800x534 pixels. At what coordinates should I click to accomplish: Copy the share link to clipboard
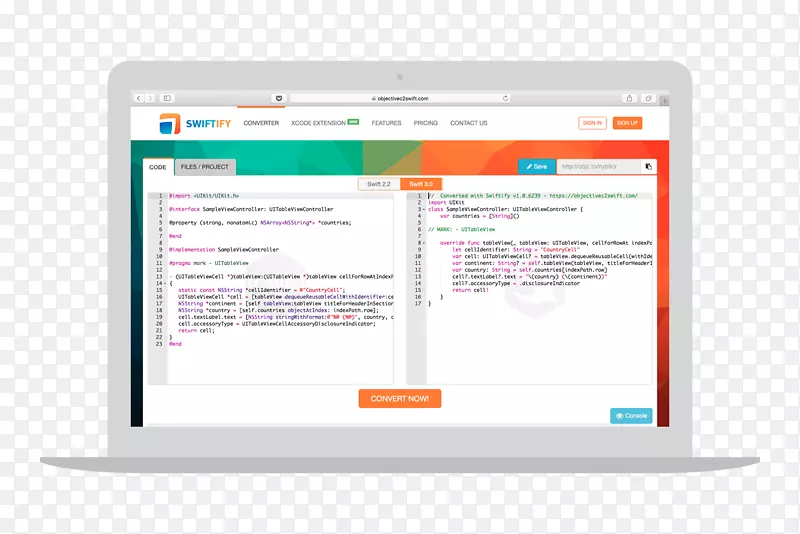coord(648,167)
